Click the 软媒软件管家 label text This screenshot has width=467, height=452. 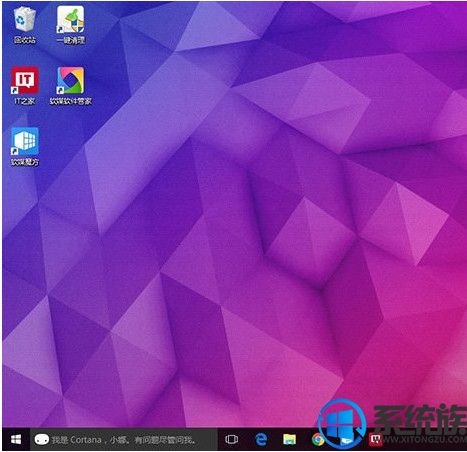click(x=70, y=101)
